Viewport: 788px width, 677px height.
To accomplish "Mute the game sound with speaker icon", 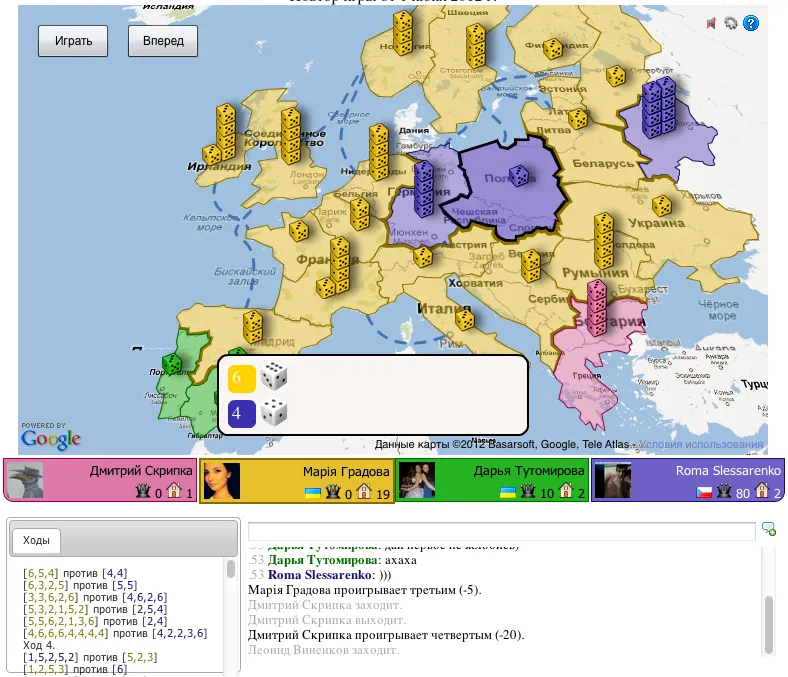I will (x=711, y=24).
